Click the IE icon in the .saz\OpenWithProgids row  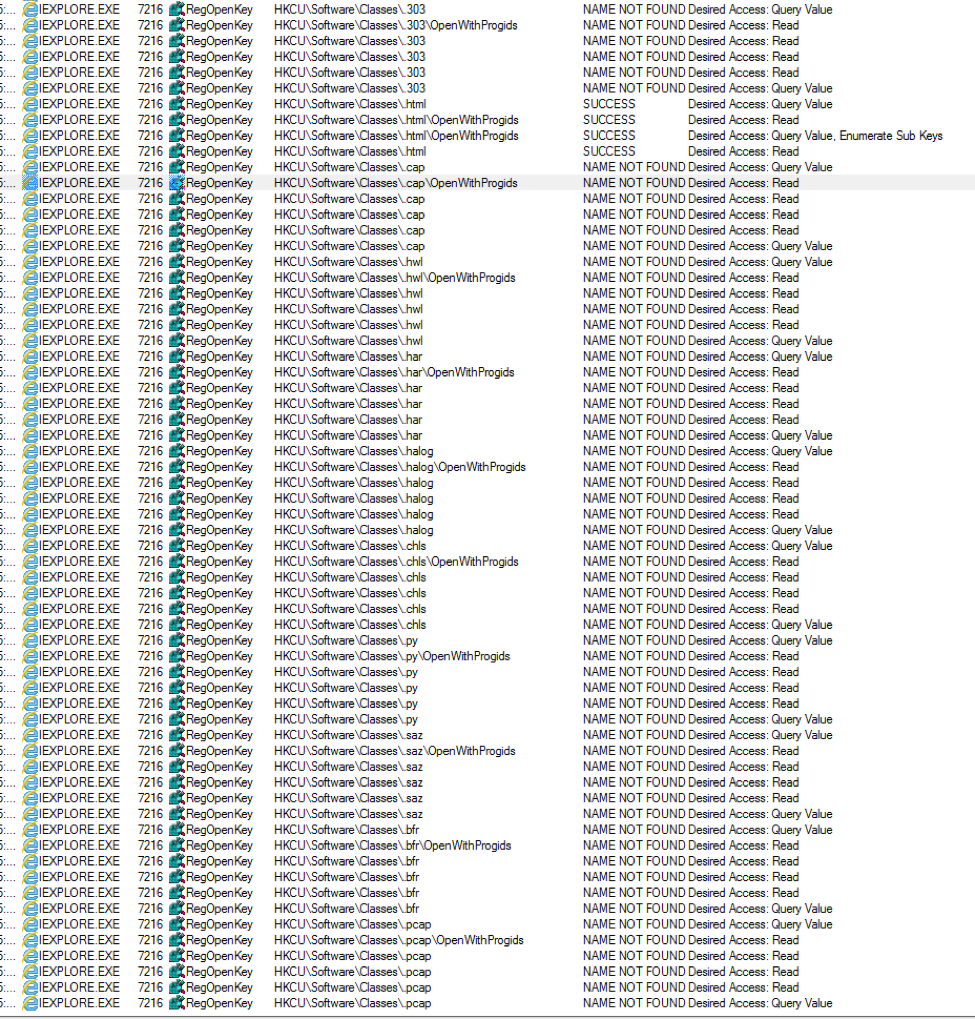pos(31,751)
